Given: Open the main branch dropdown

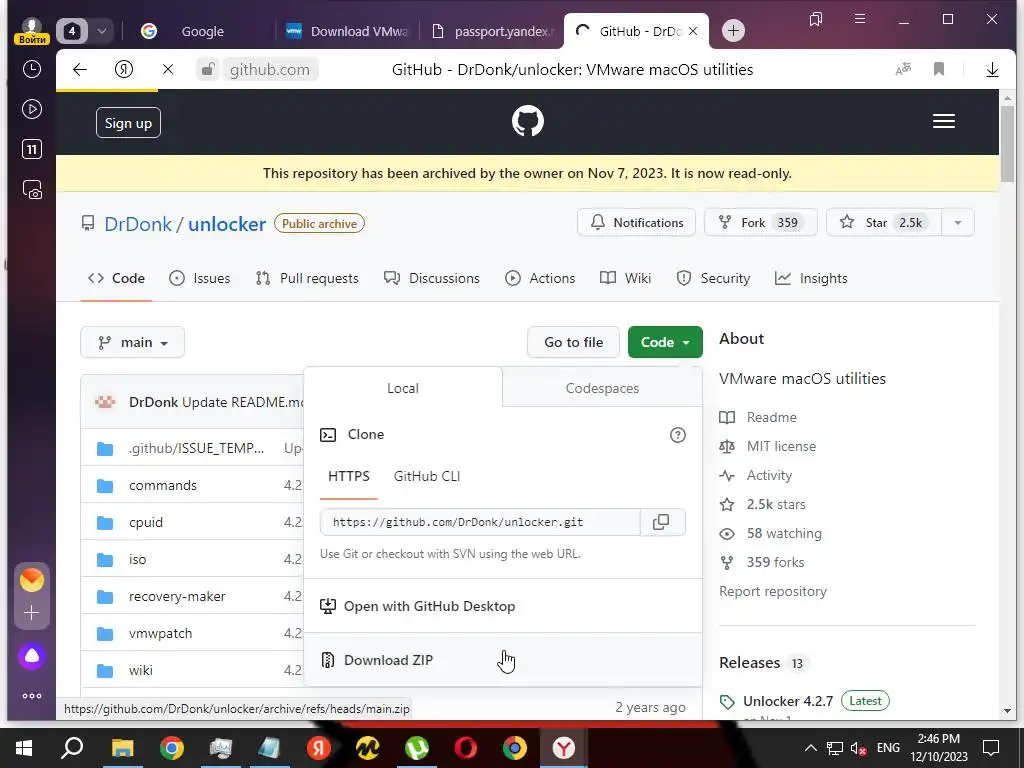Looking at the screenshot, I should [133, 342].
